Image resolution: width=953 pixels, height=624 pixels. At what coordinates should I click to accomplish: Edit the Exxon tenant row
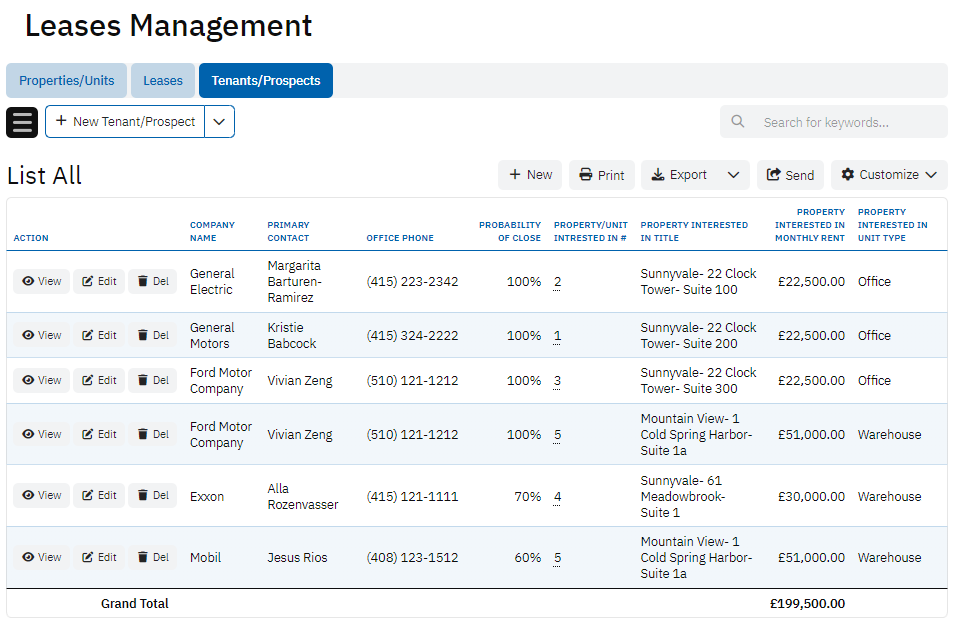[99, 496]
